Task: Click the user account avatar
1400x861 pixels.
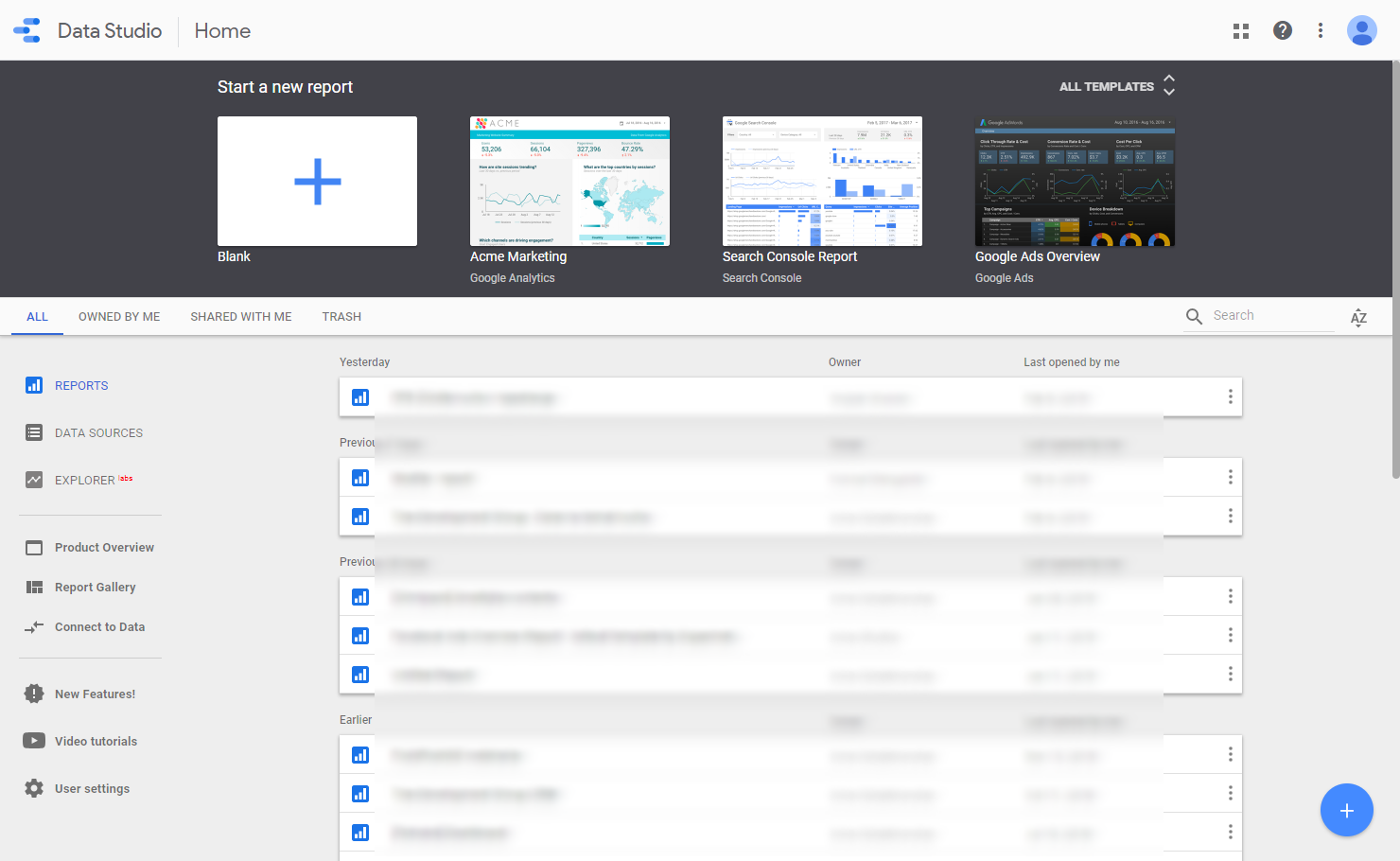Action: pos(1362,30)
